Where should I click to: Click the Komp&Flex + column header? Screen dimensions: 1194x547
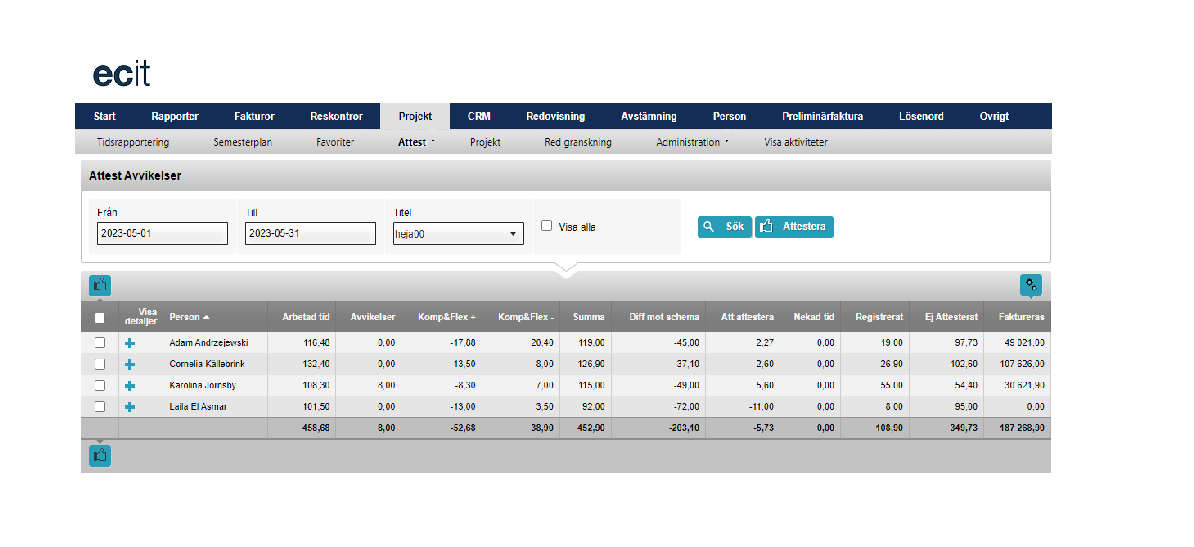(x=447, y=317)
